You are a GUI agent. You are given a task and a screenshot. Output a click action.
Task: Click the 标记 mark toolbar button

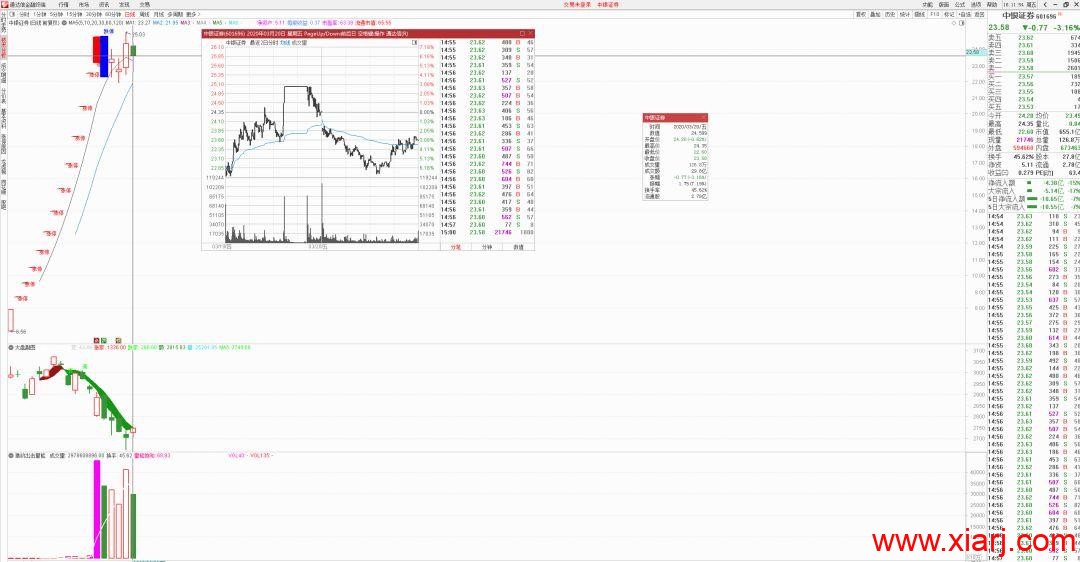tap(949, 14)
